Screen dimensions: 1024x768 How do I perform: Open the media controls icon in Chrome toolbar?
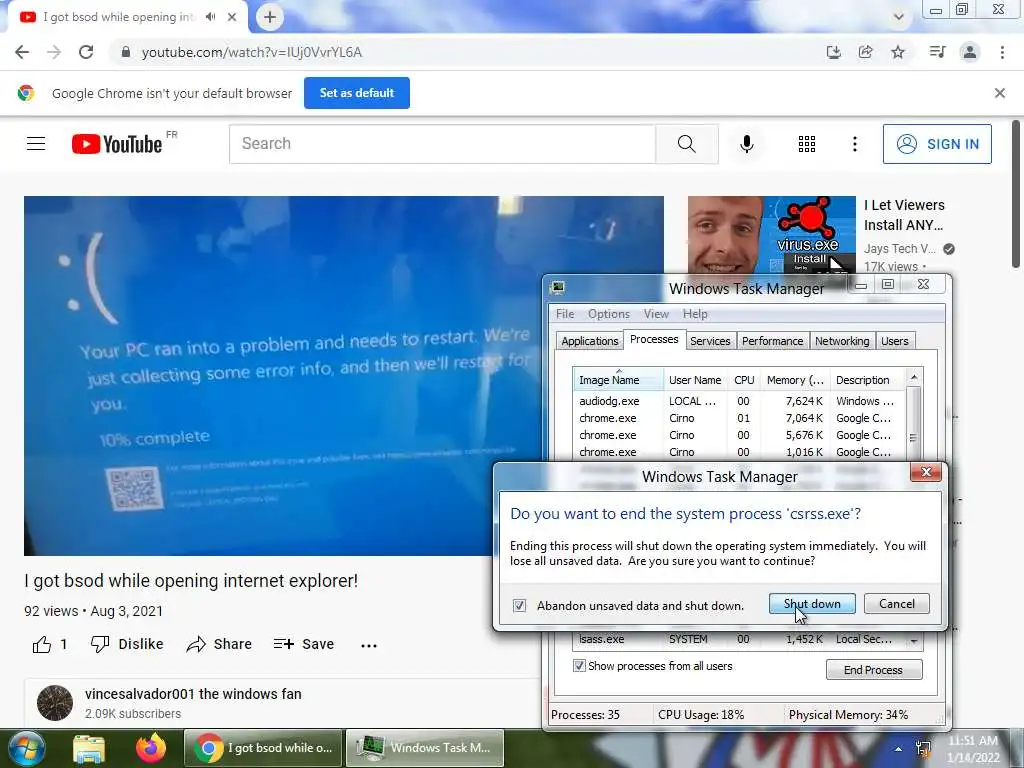(937, 52)
